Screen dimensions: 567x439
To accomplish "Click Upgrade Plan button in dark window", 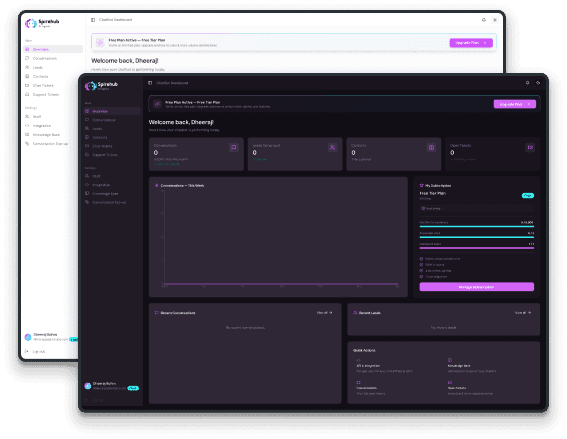I will (515, 104).
